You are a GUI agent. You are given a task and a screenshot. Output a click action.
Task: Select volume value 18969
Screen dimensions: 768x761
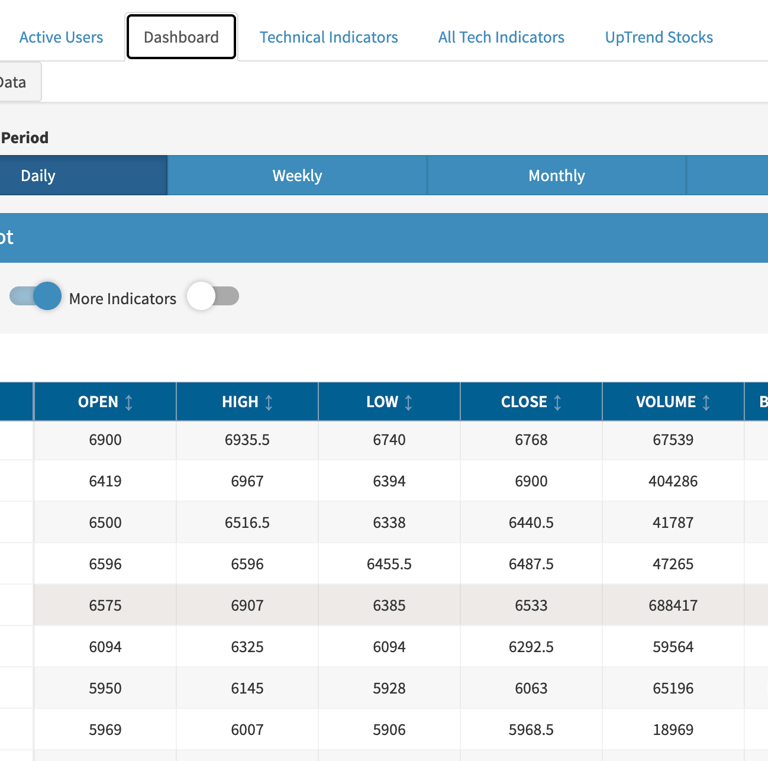(x=673, y=730)
